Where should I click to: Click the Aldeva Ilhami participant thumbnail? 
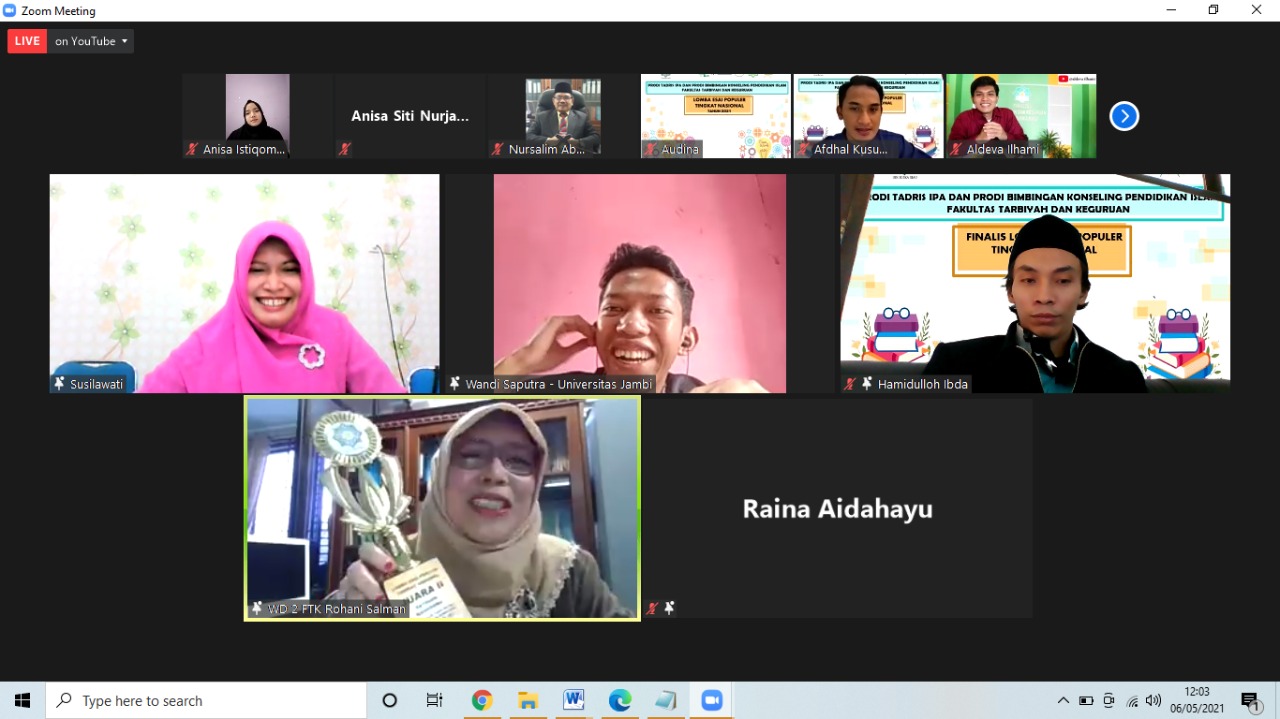pos(1021,116)
